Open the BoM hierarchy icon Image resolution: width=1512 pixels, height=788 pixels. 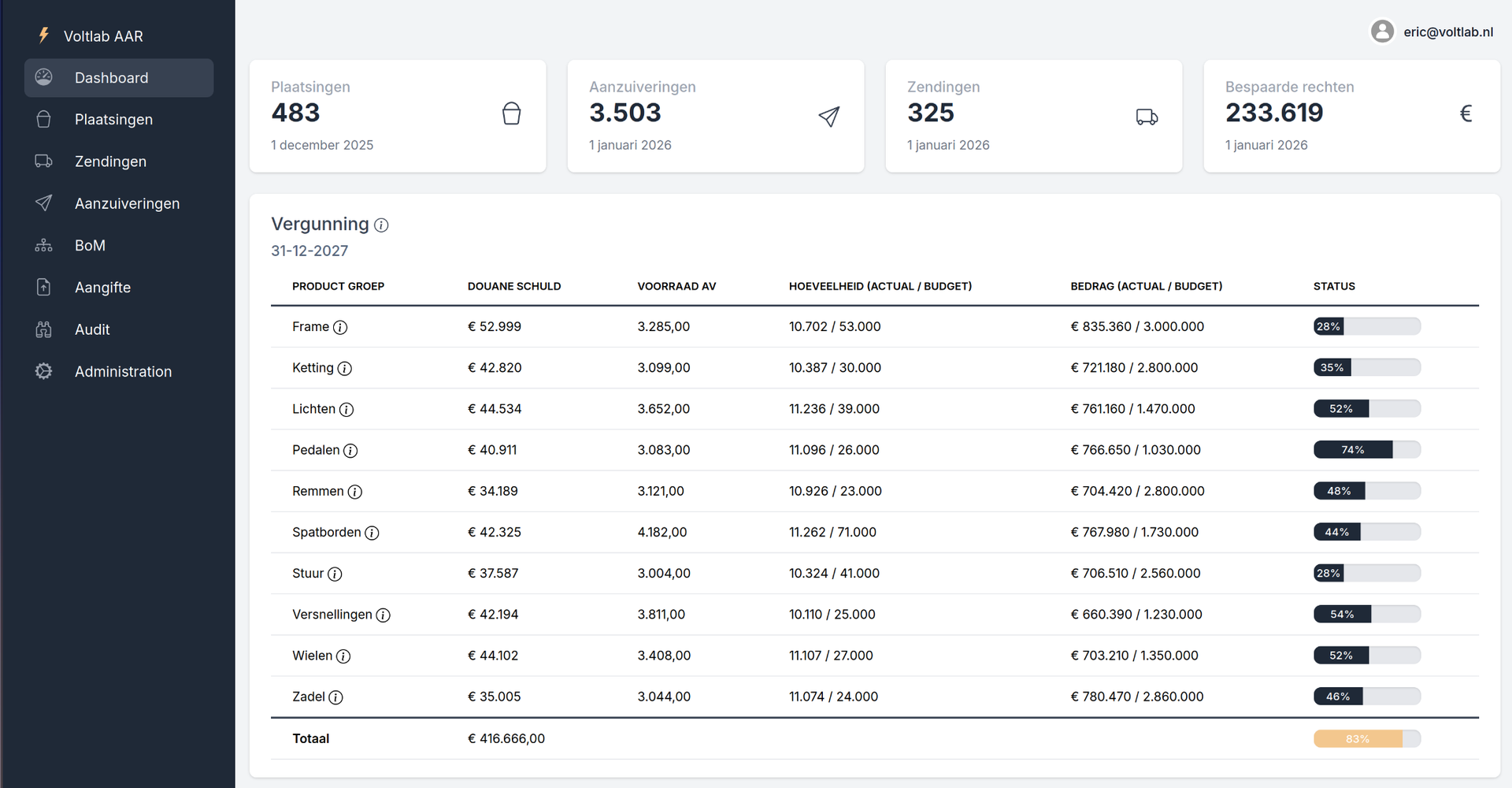(x=43, y=245)
